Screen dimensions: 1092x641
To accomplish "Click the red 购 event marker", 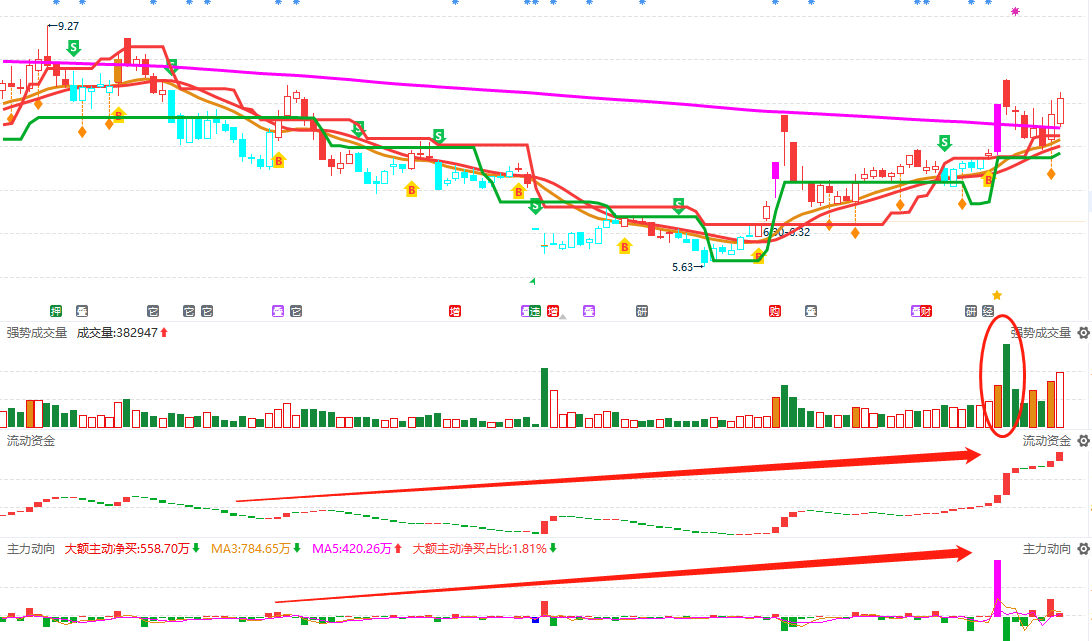I will pyautogui.click(x=775, y=311).
